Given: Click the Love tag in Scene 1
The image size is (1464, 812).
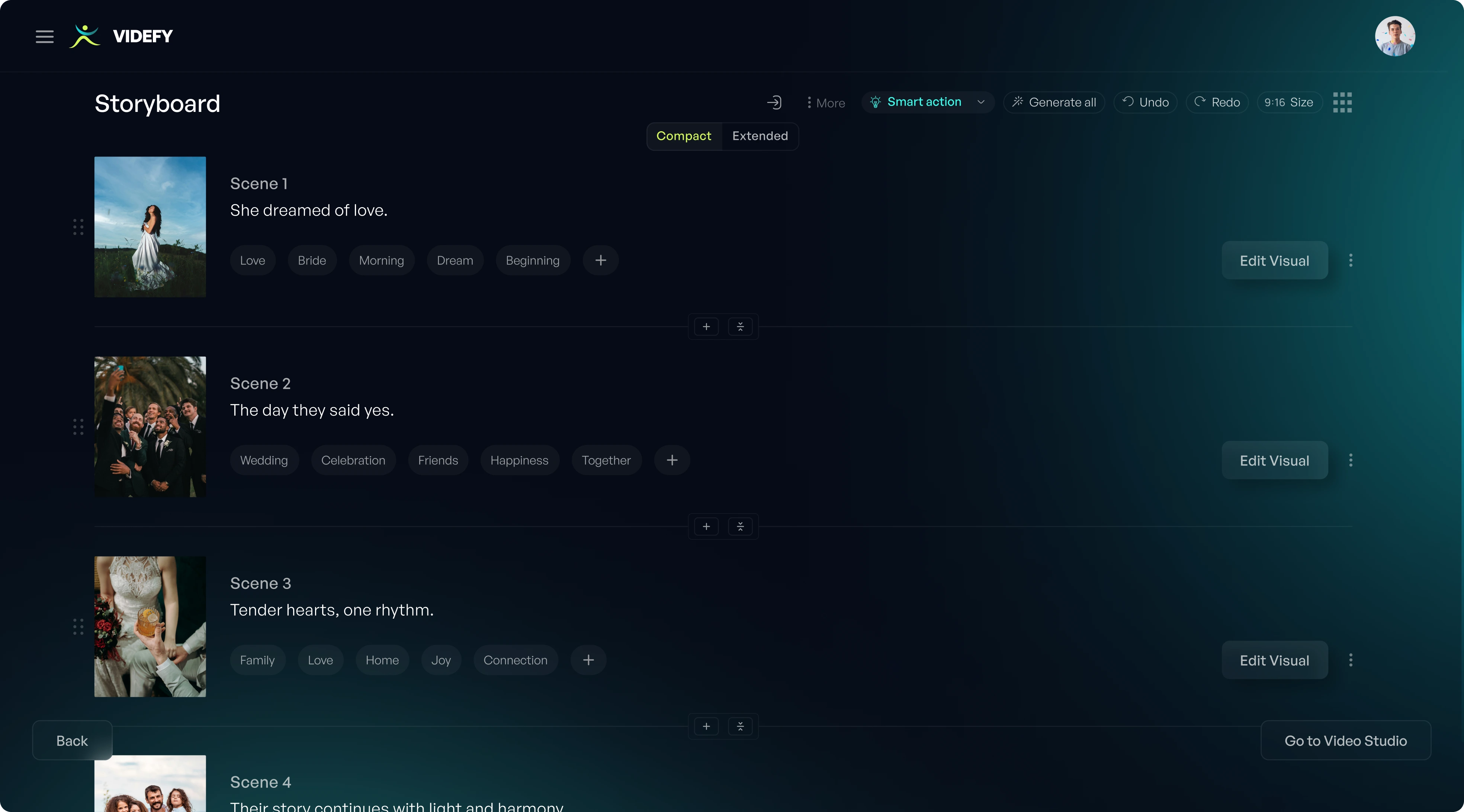Looking at the screenshot, I should (x=252, y=260).
